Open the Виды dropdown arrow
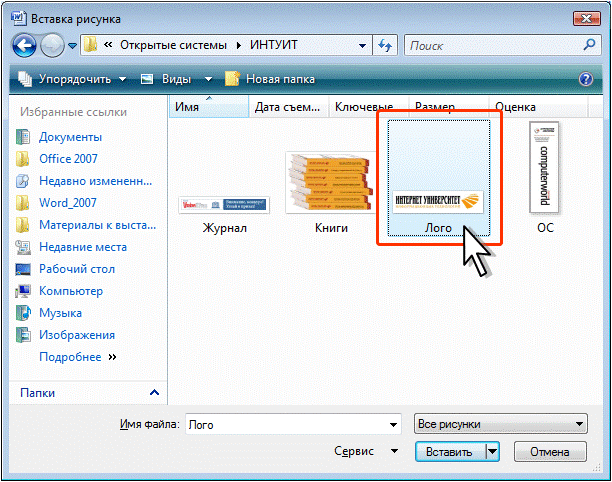612x482 pixels. point(208,79)
